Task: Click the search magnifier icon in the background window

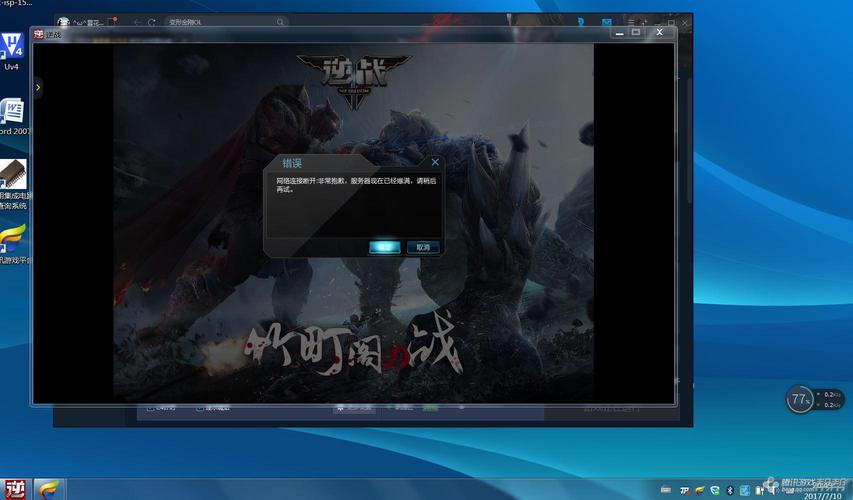Action: point(280,22)
